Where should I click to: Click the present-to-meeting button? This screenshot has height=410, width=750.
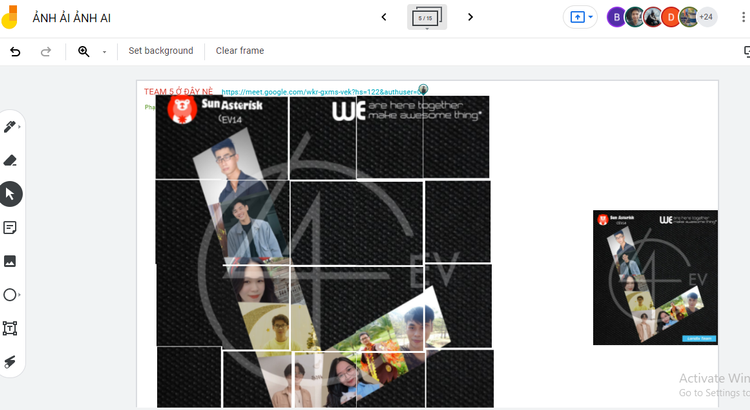(x=577, y=17)
